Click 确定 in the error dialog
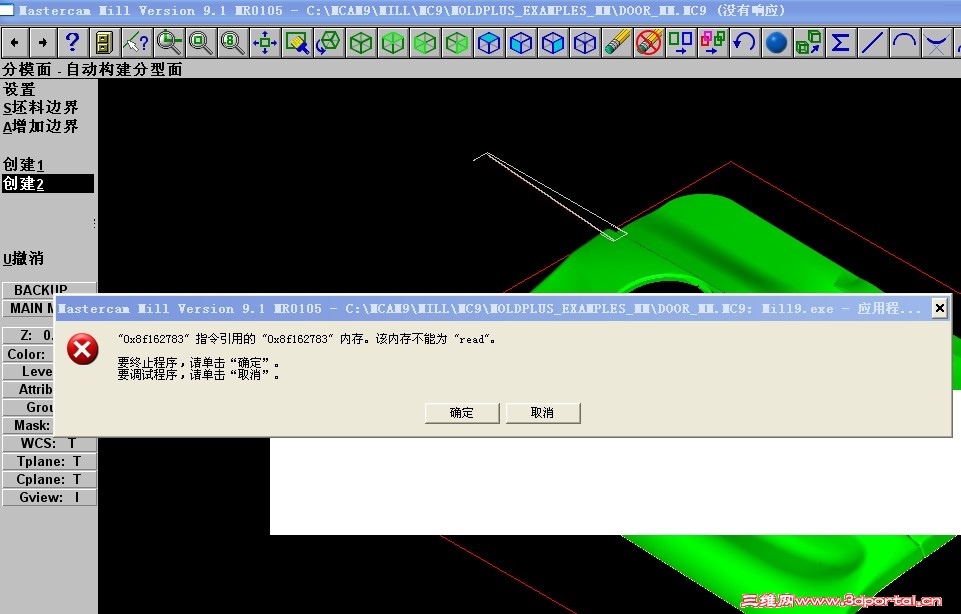This screenshot has height=614, width=961. [462, 413]
